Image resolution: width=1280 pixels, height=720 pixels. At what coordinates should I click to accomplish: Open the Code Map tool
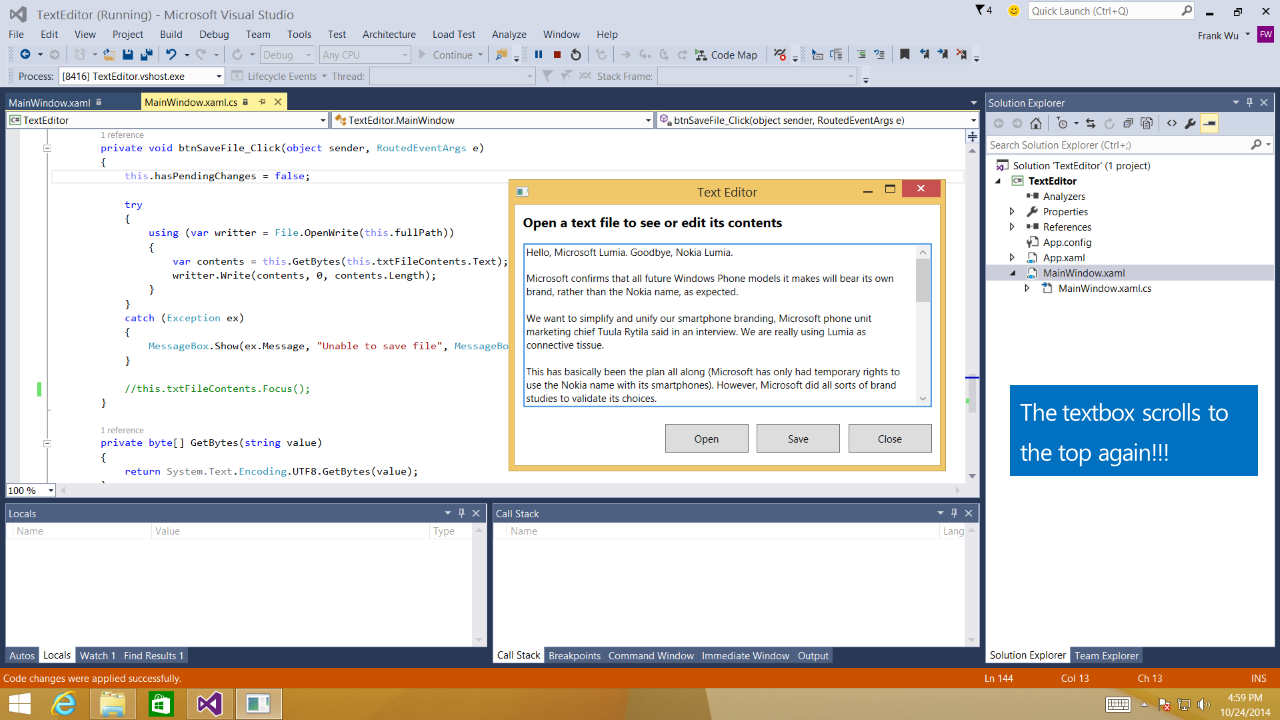click(727, 55)
